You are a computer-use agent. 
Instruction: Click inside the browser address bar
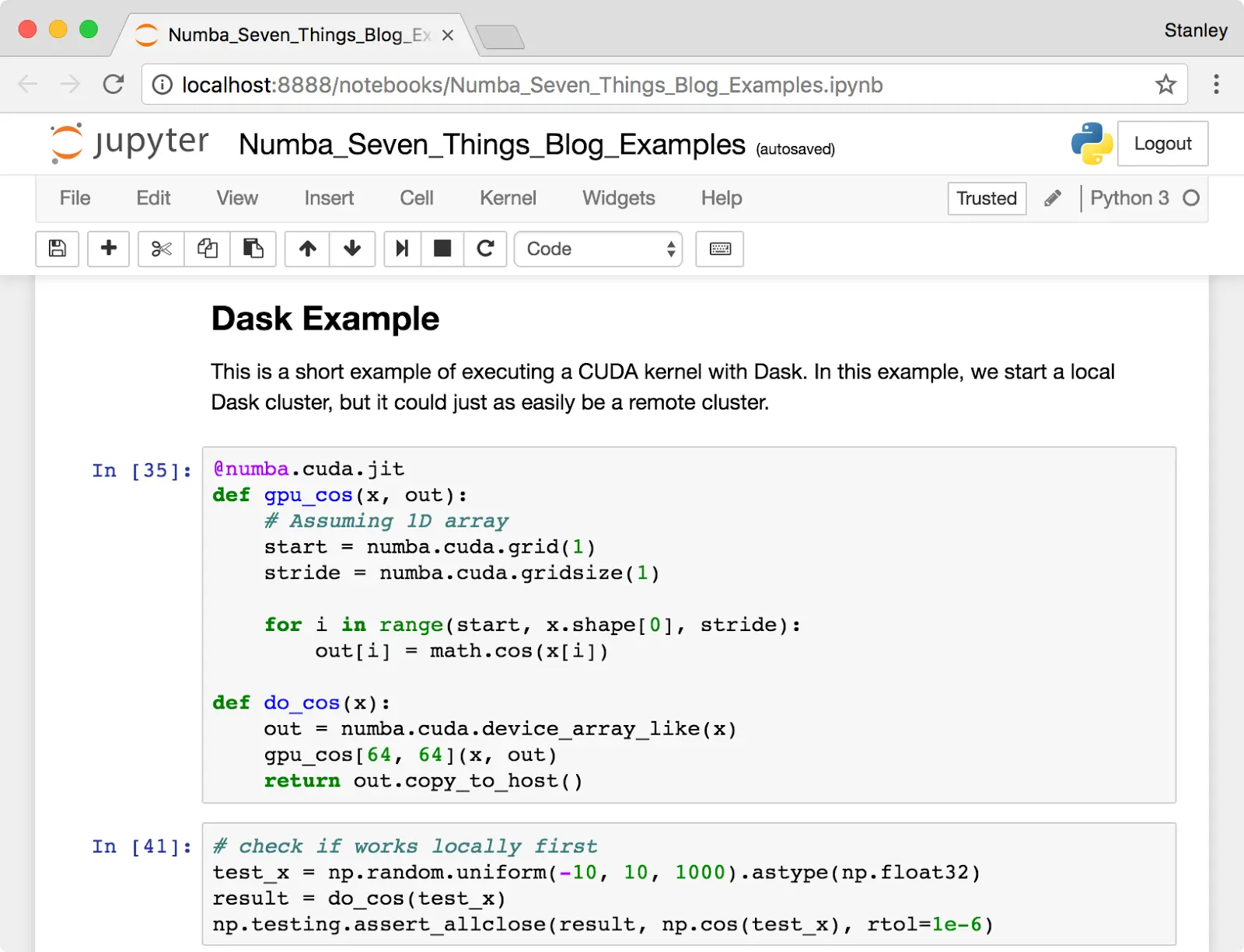pyautogui.click(x=544, y=85)
